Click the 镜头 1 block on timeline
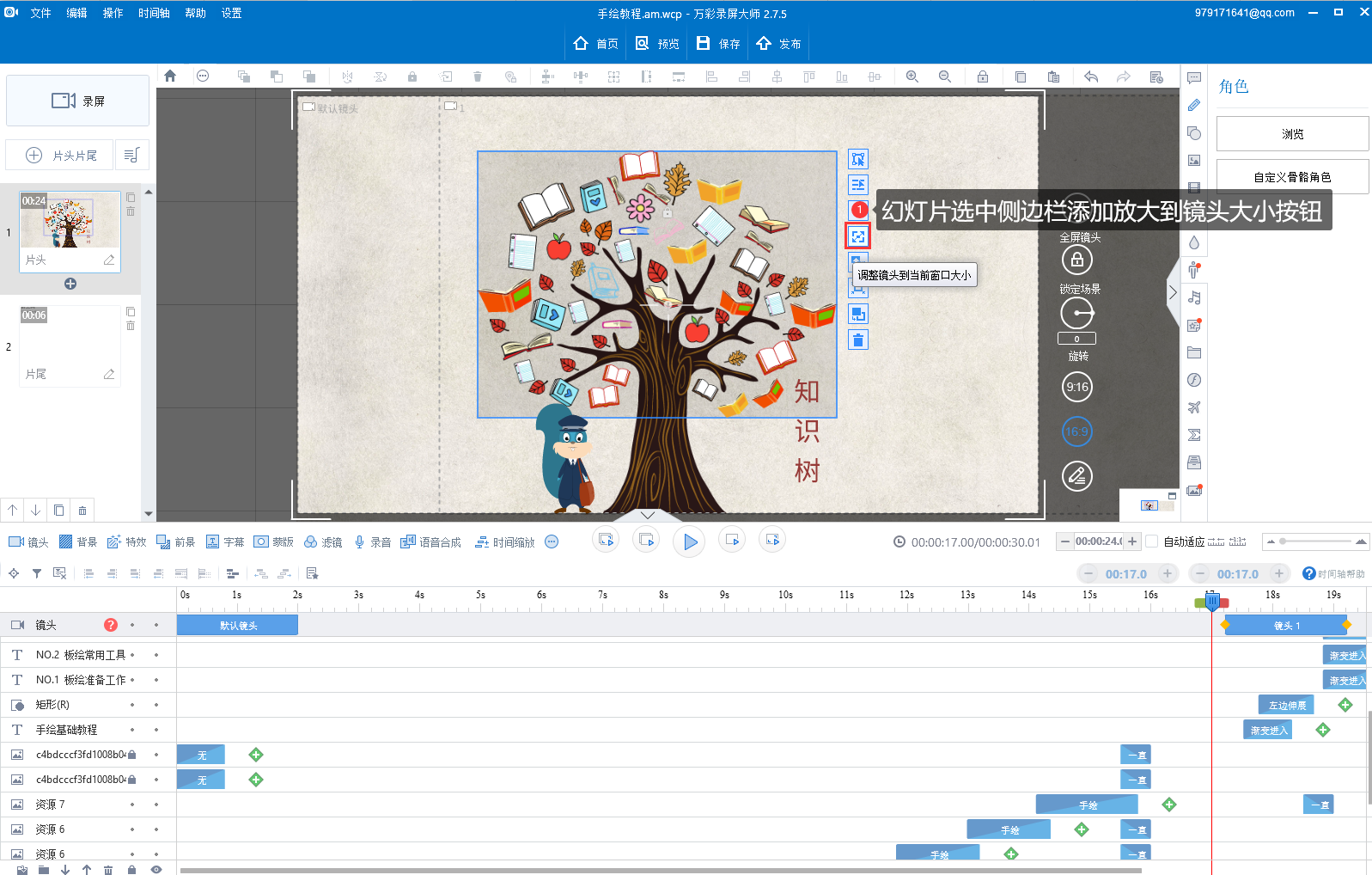Image resolution: width=1372 pixels, height=875 pixels. (1286, 625)
